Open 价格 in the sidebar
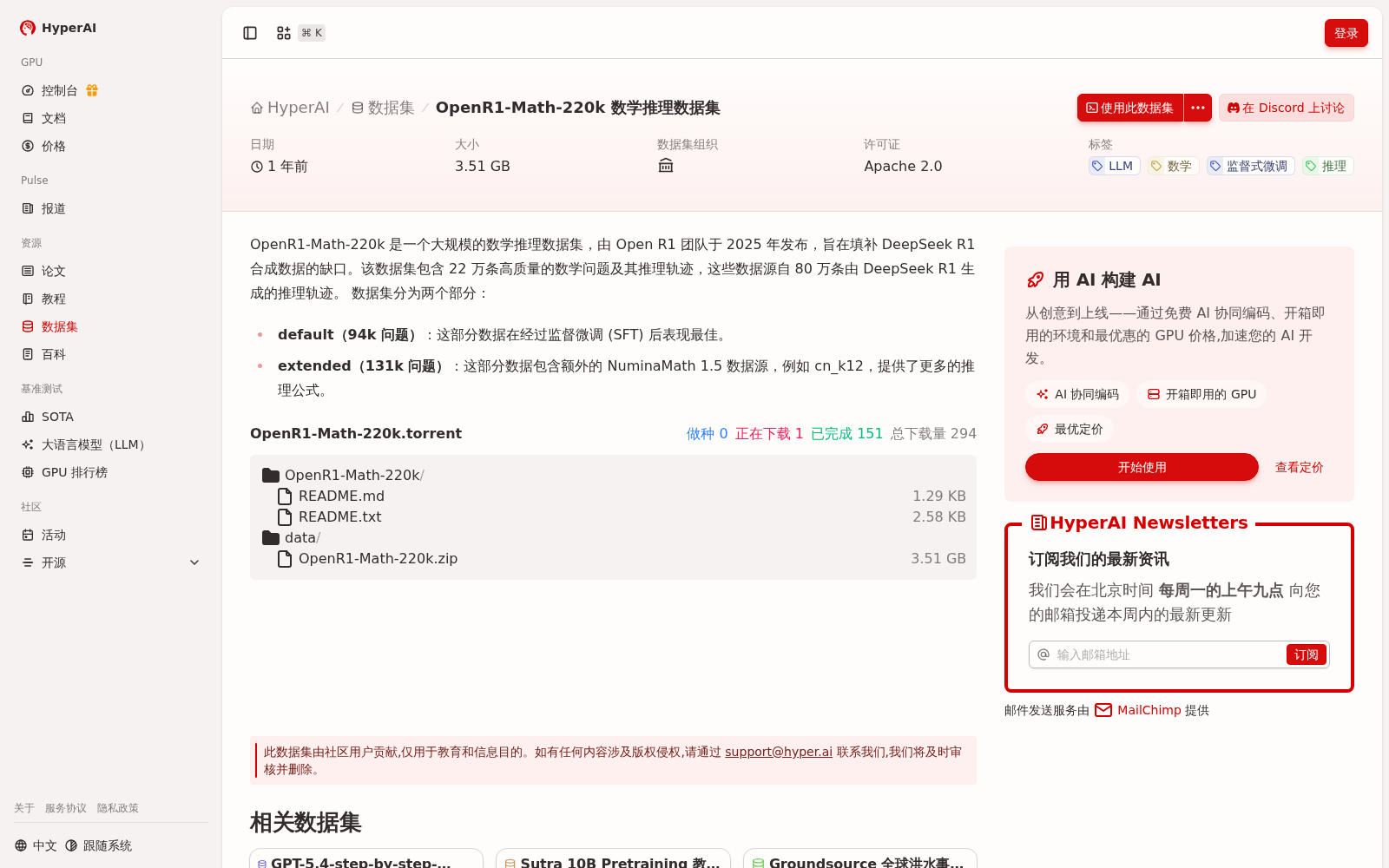Image resolution: width=1389 pixels, height=868 pixels. click(x=53, y=146)
